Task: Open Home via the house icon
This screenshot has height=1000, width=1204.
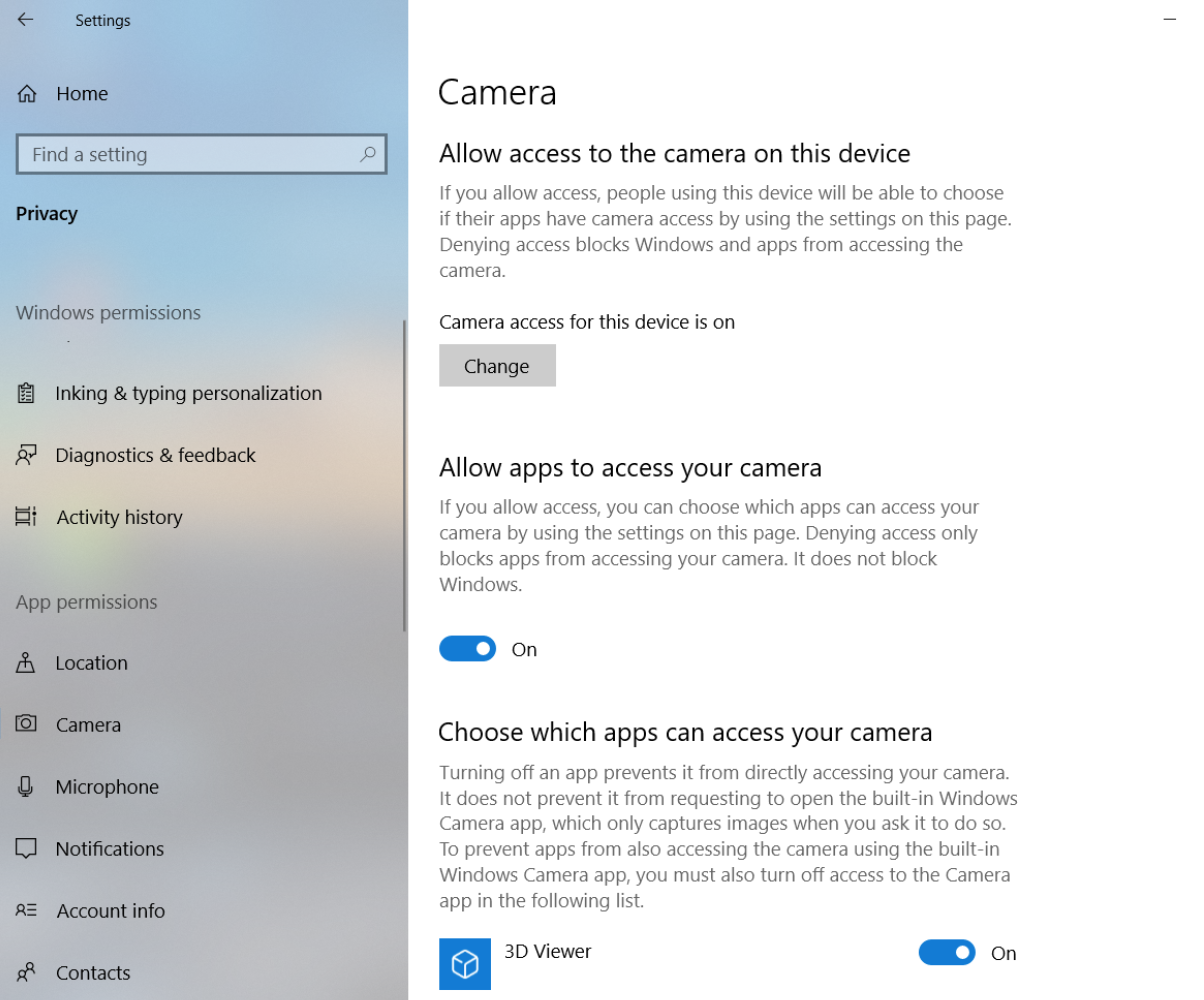Action: [x=27, y=94]
